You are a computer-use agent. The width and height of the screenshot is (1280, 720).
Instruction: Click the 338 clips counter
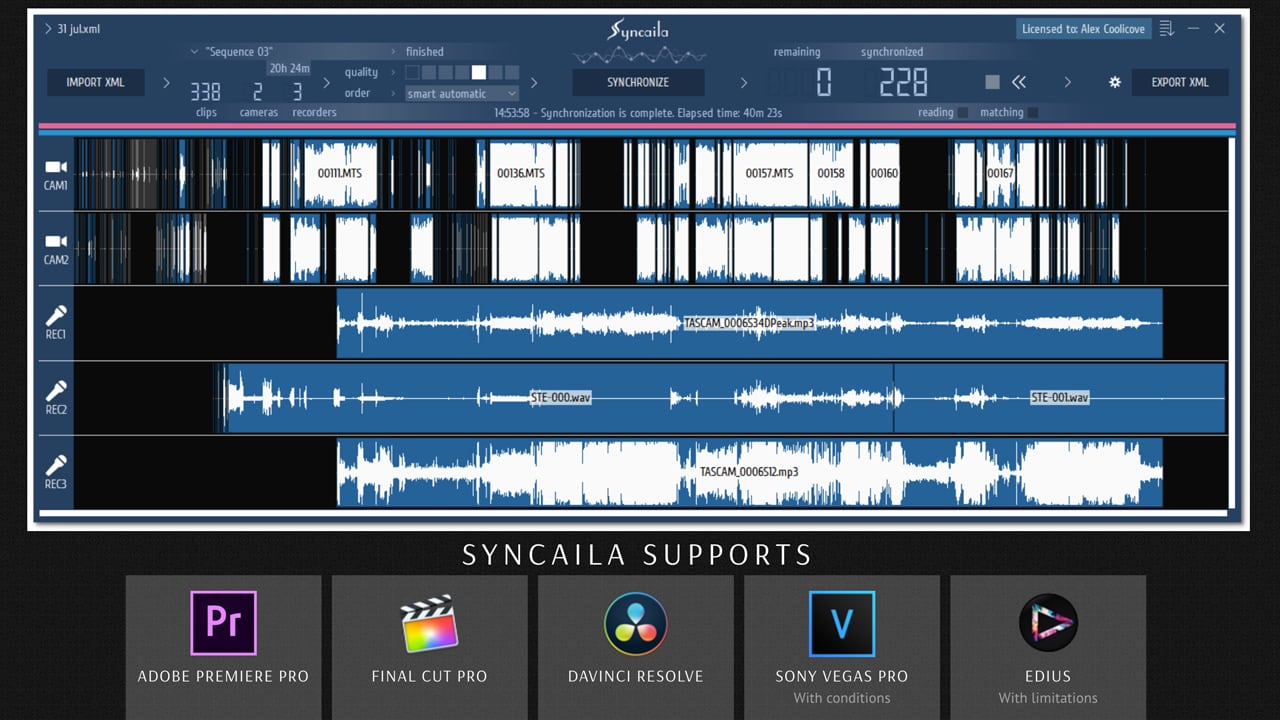point(205,92)
